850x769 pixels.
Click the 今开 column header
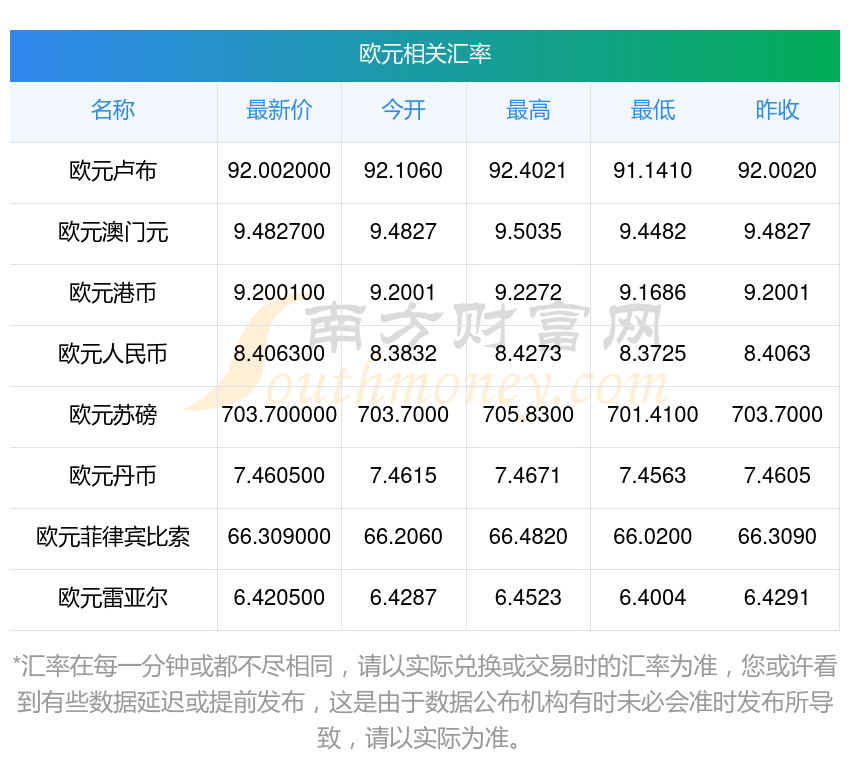point(403,110)
